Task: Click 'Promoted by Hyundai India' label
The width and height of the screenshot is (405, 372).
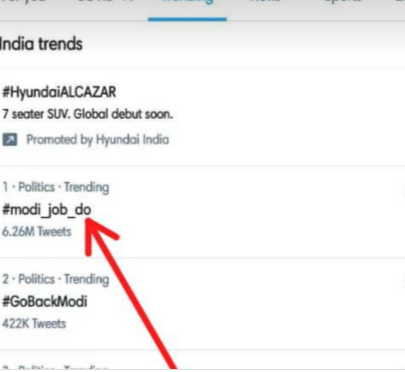Action: click(x=98, y=140)
